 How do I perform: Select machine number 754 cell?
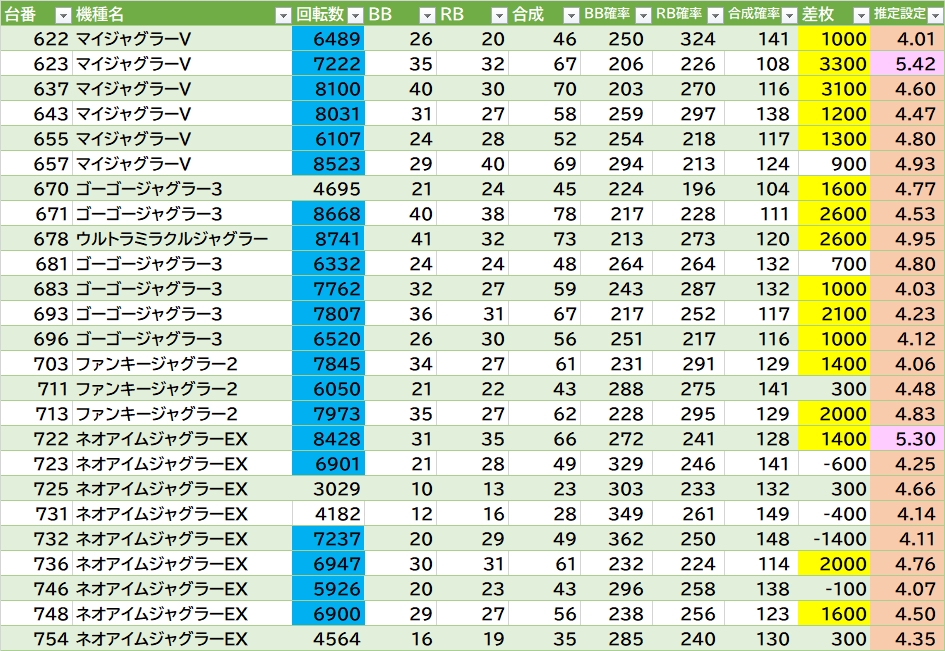pos(36,639)
